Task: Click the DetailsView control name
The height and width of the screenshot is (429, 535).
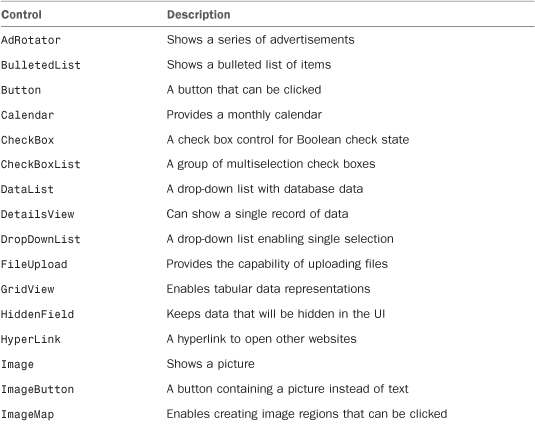Action: [x=38, y=214]
